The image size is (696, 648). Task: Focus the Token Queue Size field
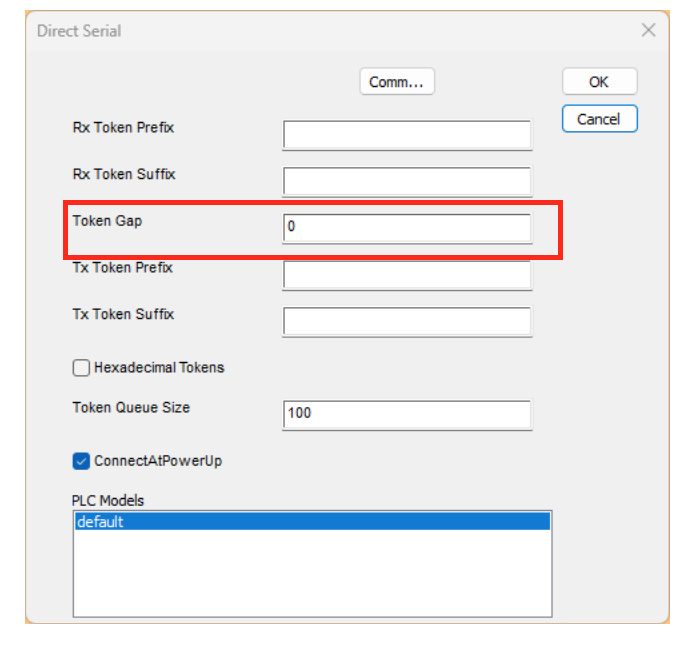[407, 413]
